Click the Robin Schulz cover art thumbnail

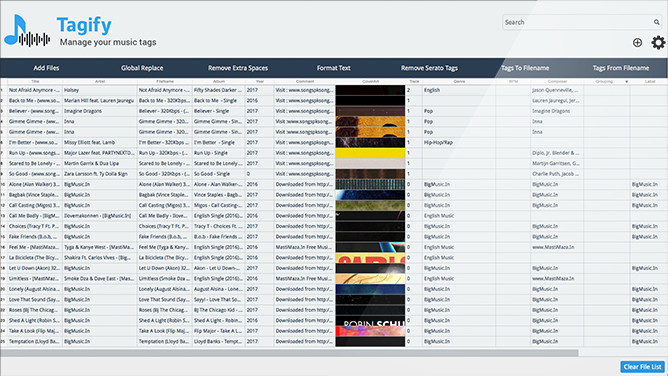(370, 321)
